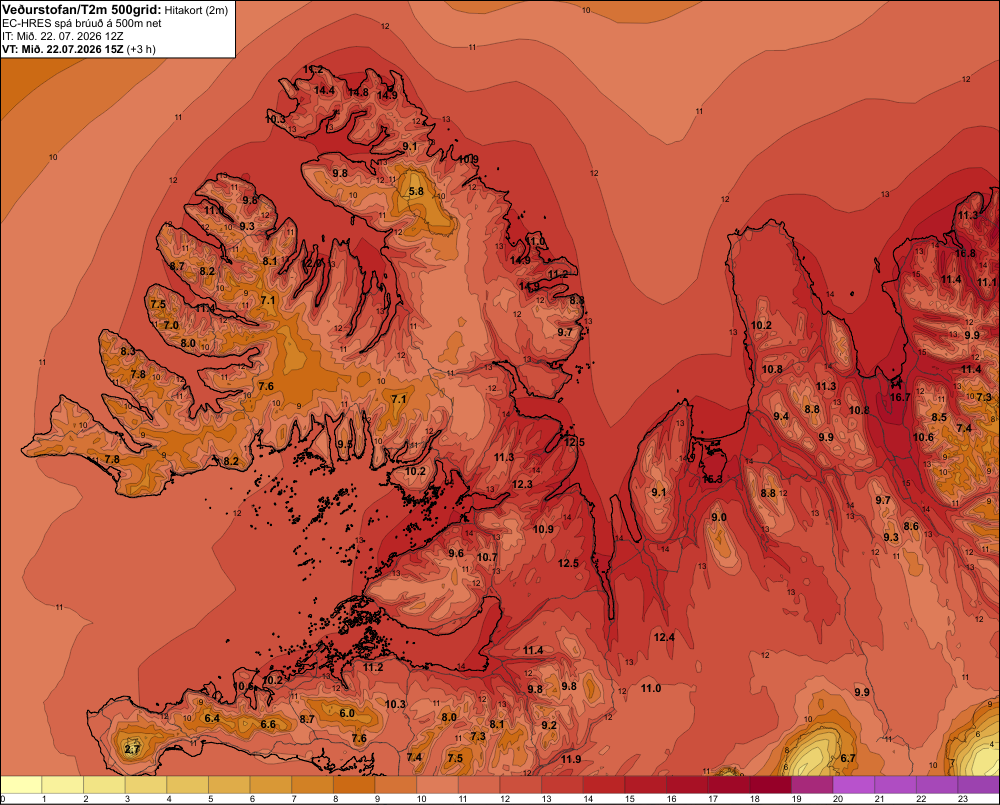This screenshot has height=805, width=1000.
Task: Click the 9.0 temperature value
Action: click(x=719, y=517)
